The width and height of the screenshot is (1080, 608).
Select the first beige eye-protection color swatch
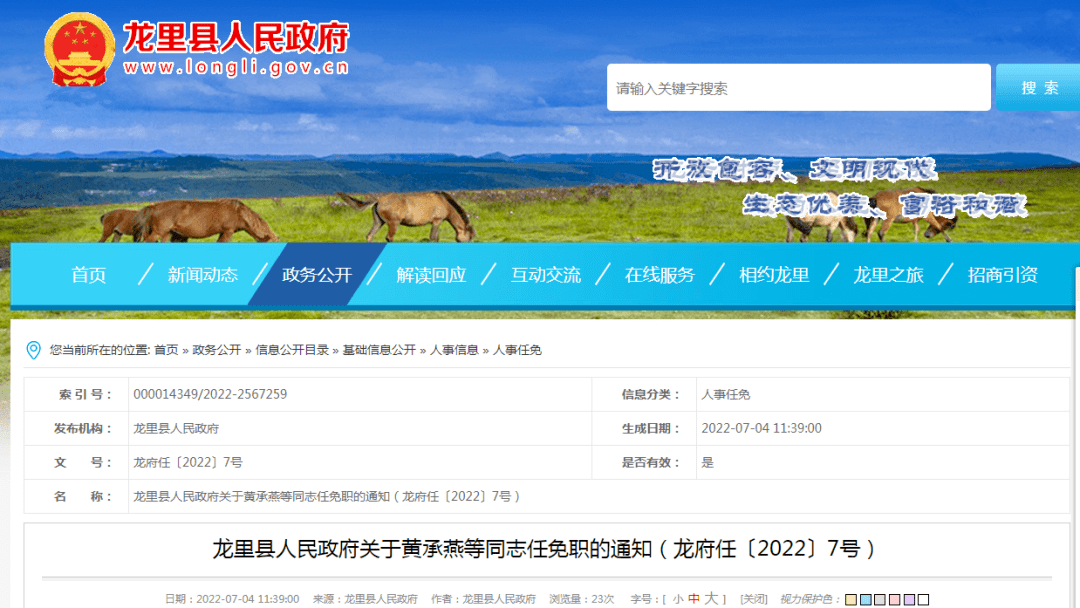pos(850,600)
